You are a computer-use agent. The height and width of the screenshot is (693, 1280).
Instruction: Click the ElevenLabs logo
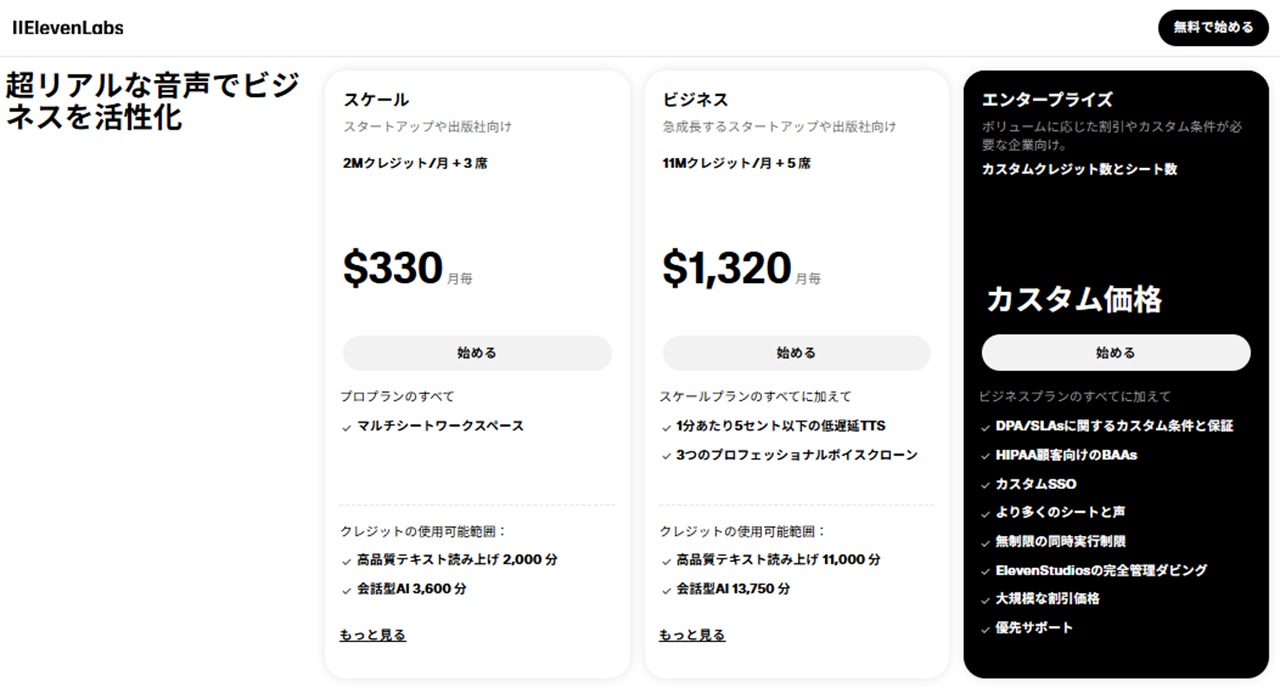coord(68,28)
